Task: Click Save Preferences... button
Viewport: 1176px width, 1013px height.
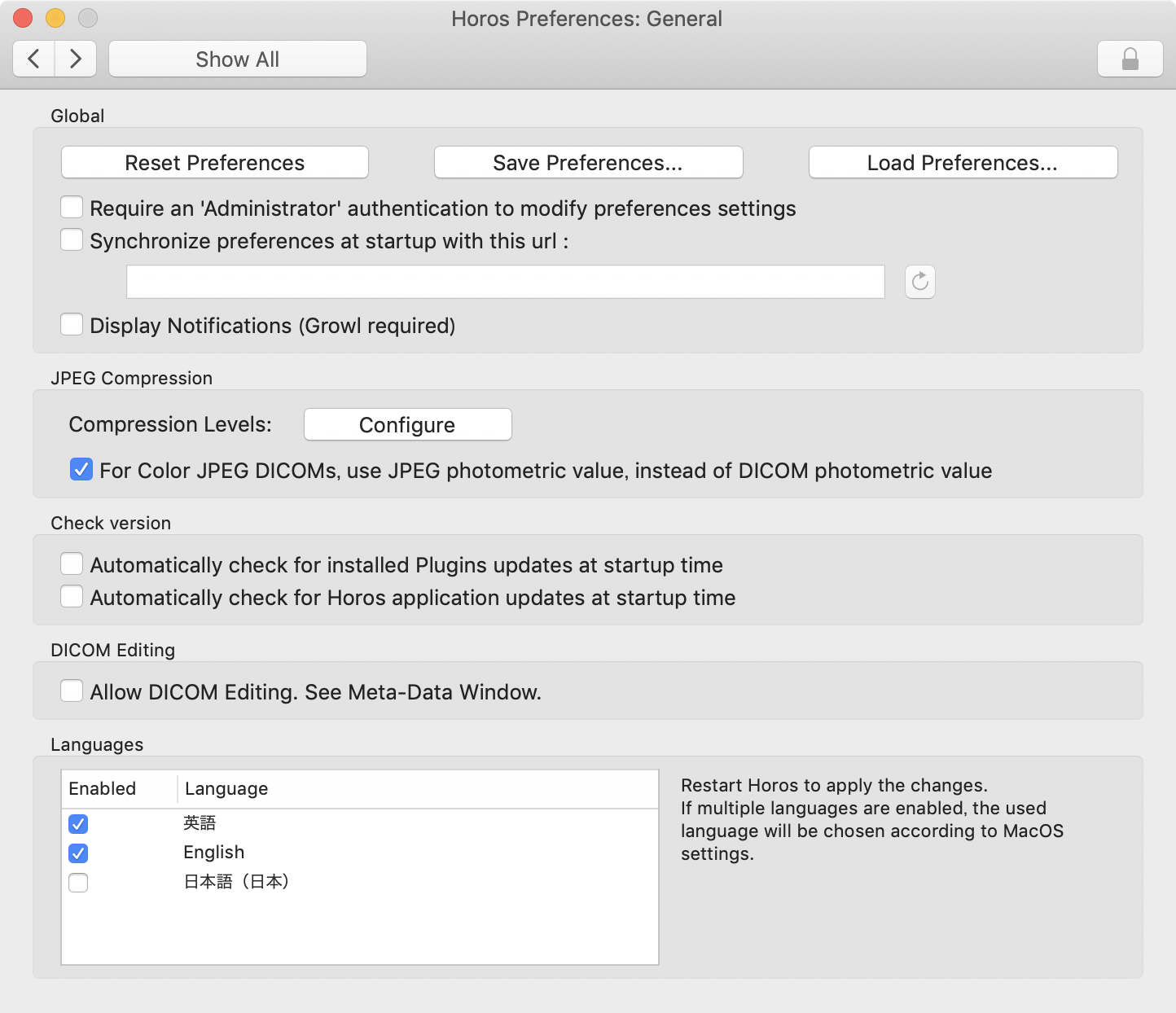Action: [x=588, y=163]
